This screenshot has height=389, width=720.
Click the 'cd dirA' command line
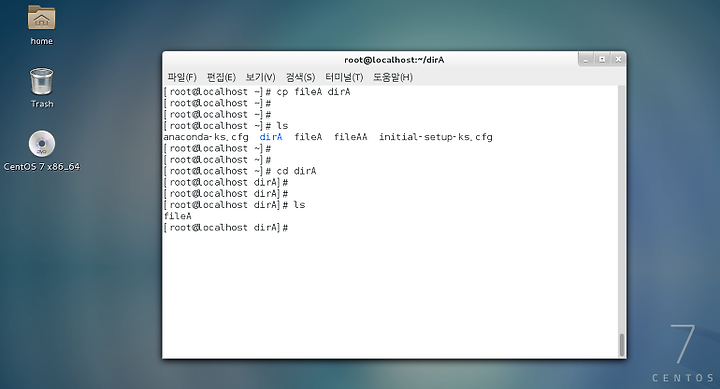[x=240, y=171]
